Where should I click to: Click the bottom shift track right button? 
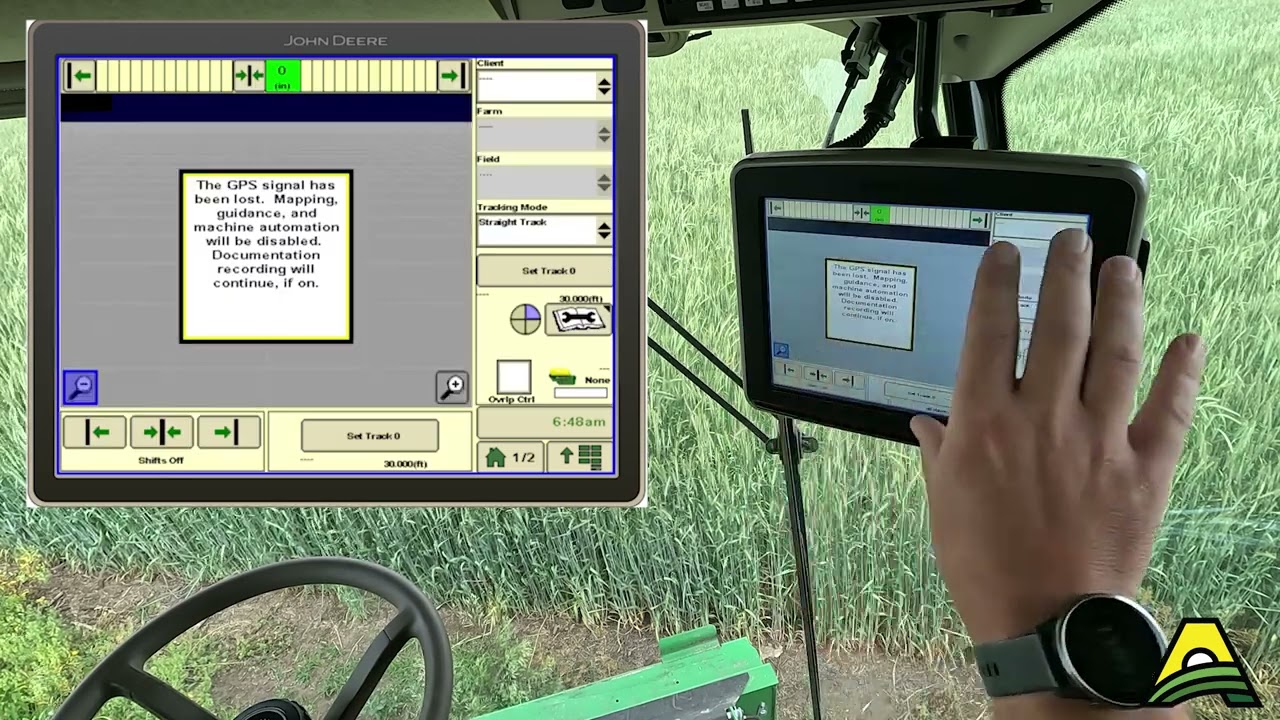coord(228,432)
